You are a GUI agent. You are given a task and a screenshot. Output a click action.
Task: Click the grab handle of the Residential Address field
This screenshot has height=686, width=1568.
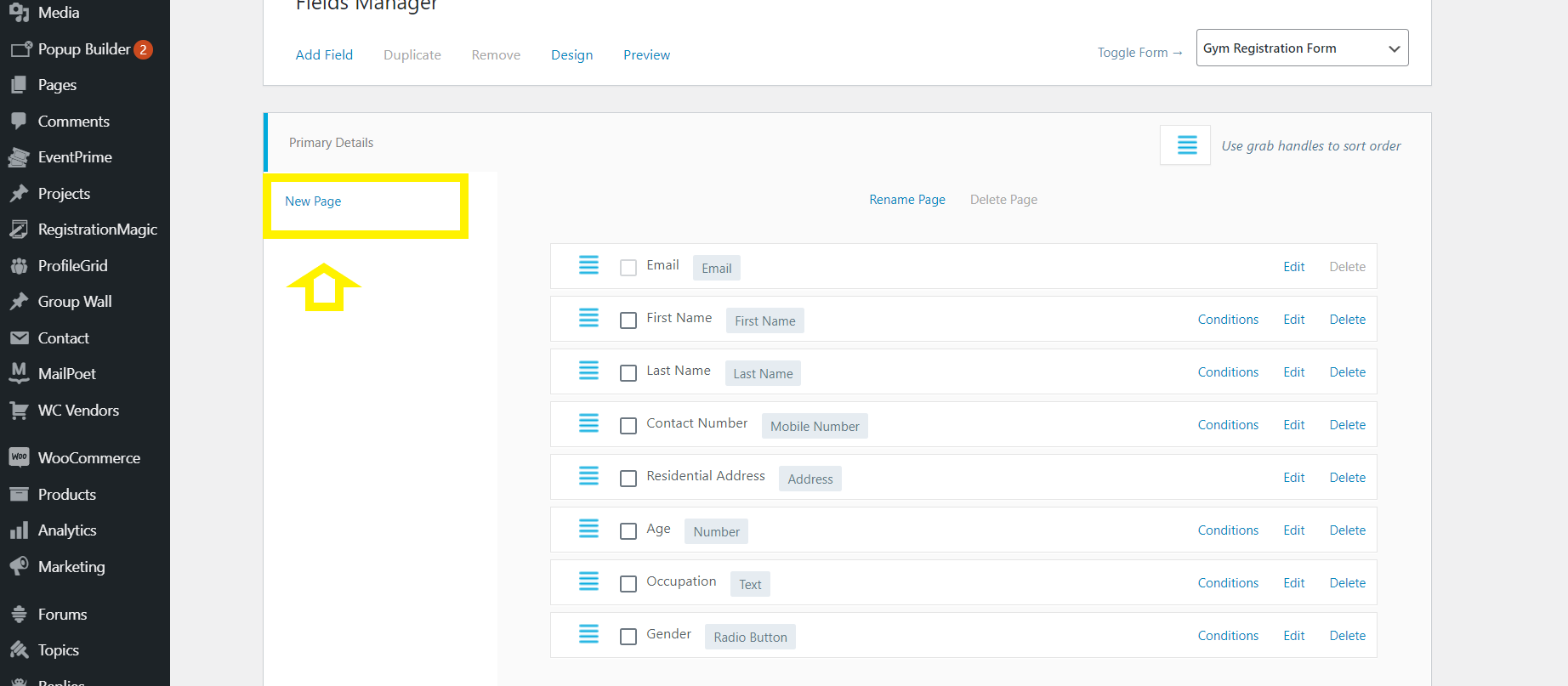click(x=588, y=476)
